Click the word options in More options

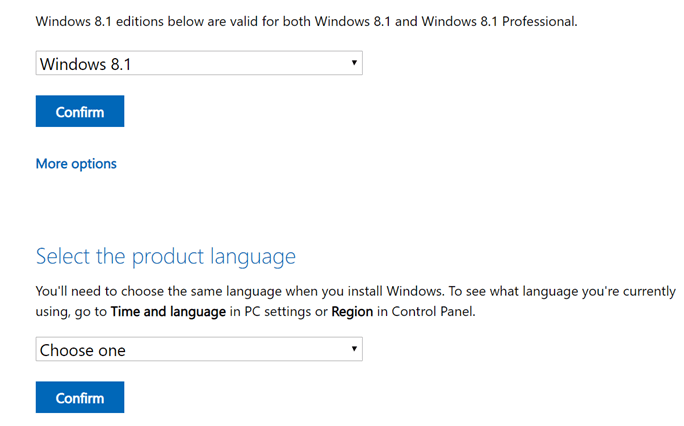coord(94,164)
